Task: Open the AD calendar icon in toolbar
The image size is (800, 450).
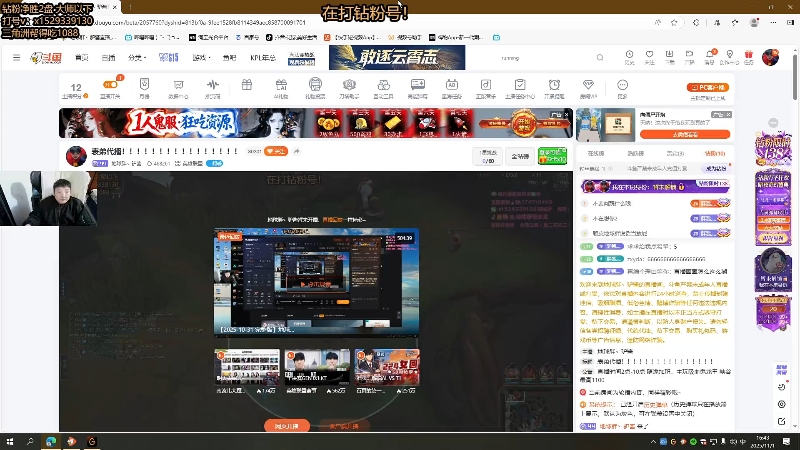Action: tap(452, 85)
